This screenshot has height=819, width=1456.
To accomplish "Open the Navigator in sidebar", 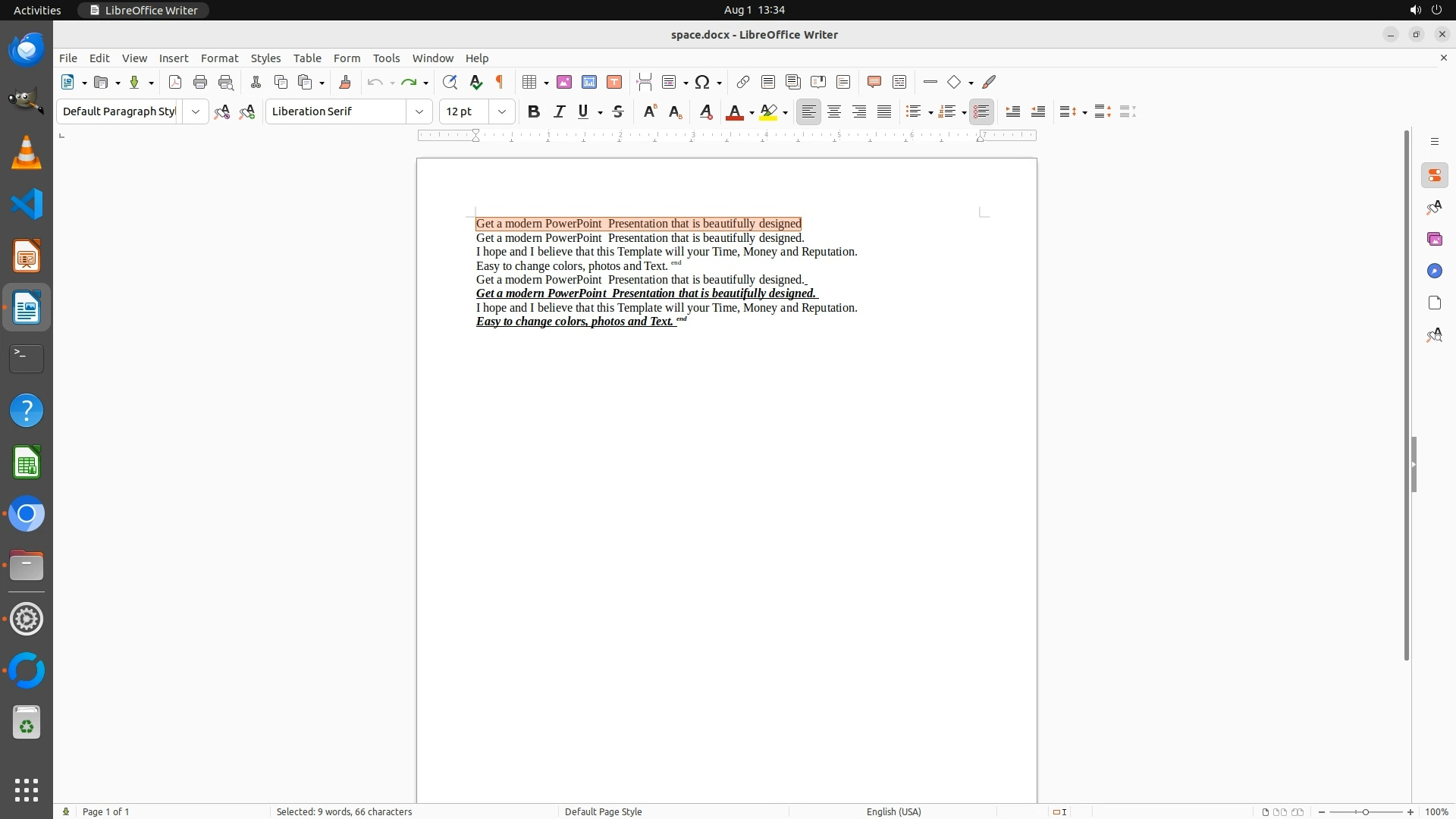I will tap(1434, 271).
